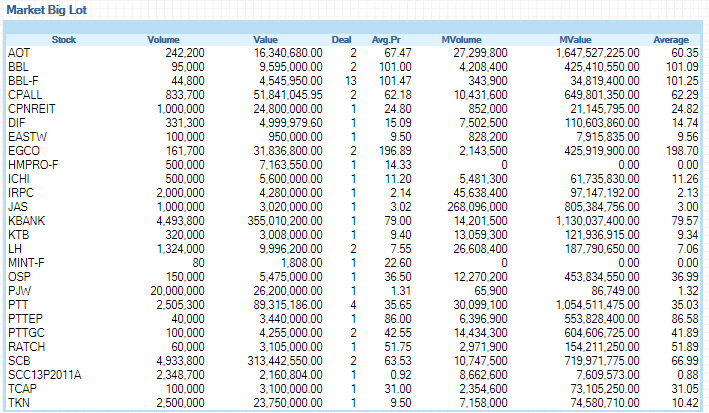Select the TKN stock name
709x413 pixels.
[19, 404]
